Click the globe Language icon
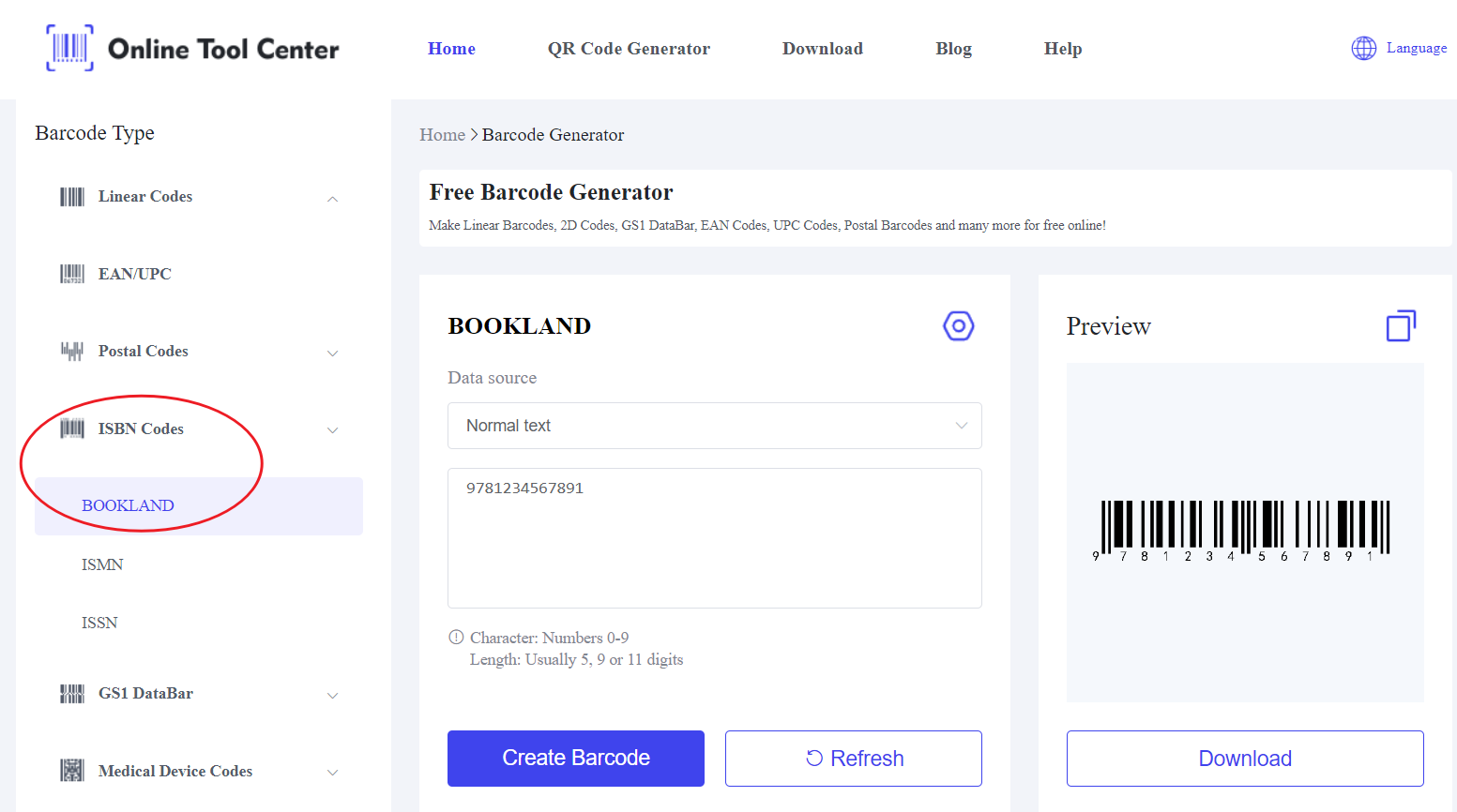This screenshot has height=812, width=1457. pos(1363,48)
